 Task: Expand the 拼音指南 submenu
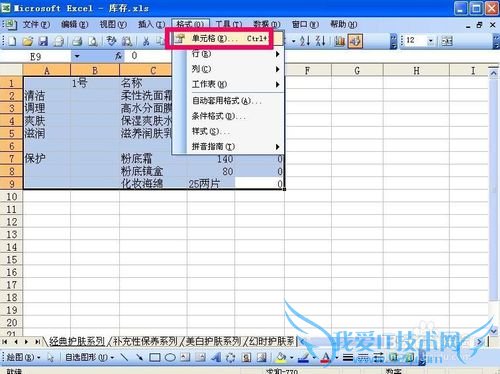tap(235, 146)
